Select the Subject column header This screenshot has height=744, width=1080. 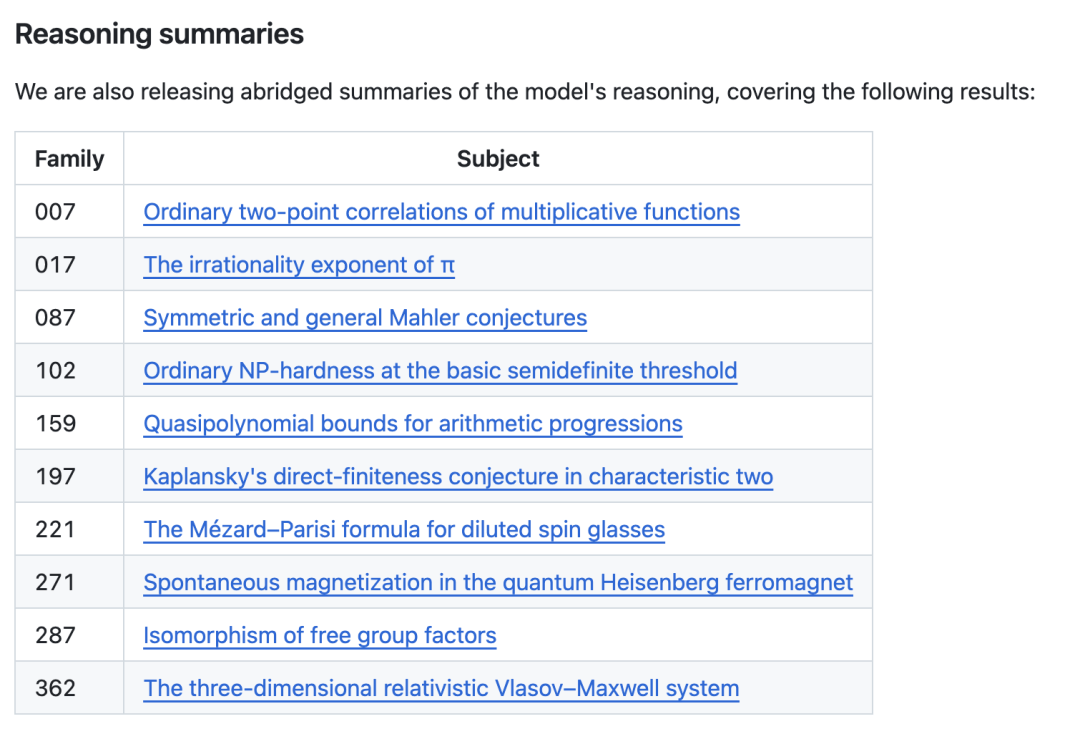coord(498,158)
